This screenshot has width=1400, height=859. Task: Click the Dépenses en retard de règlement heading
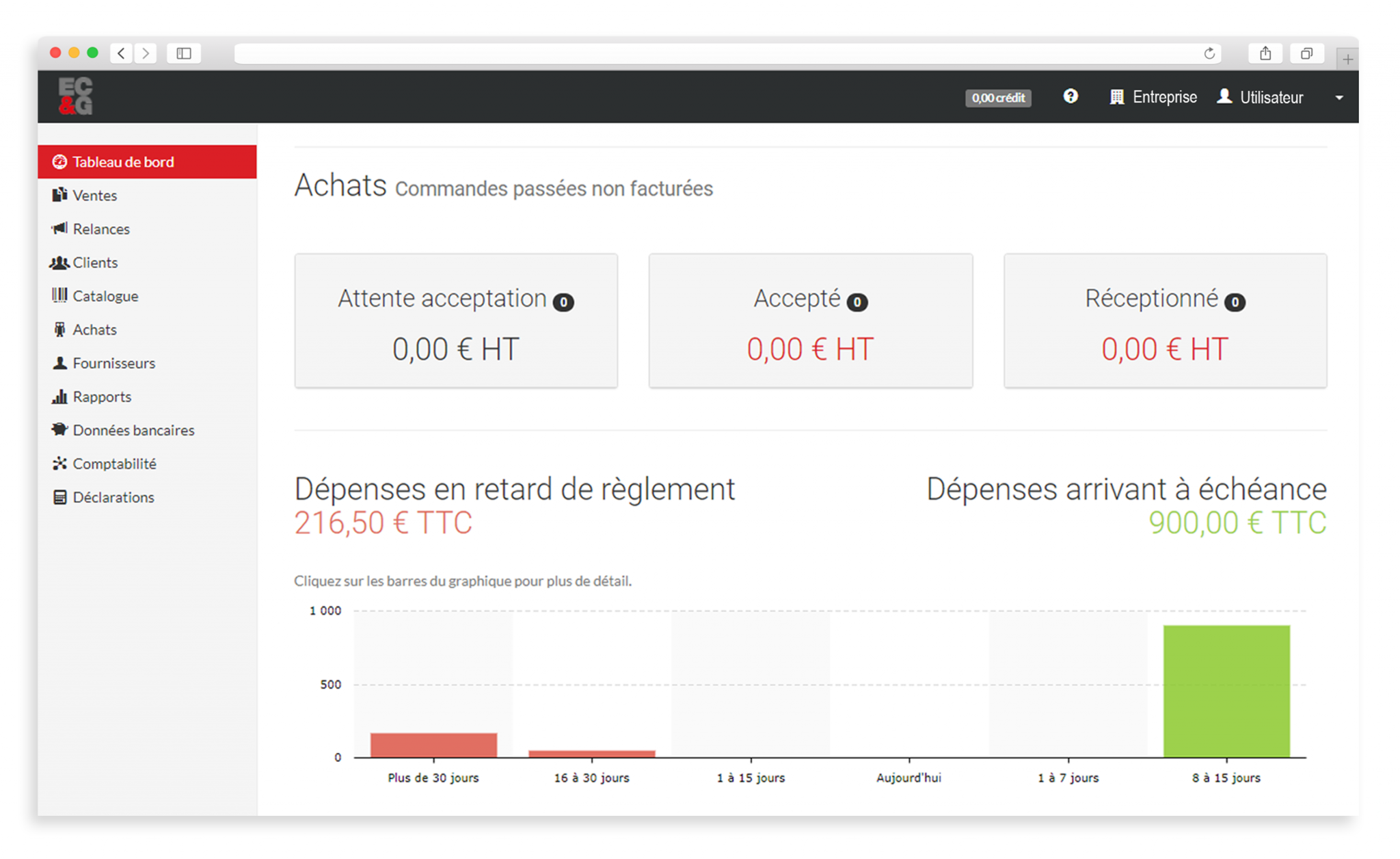pos(515,489)
